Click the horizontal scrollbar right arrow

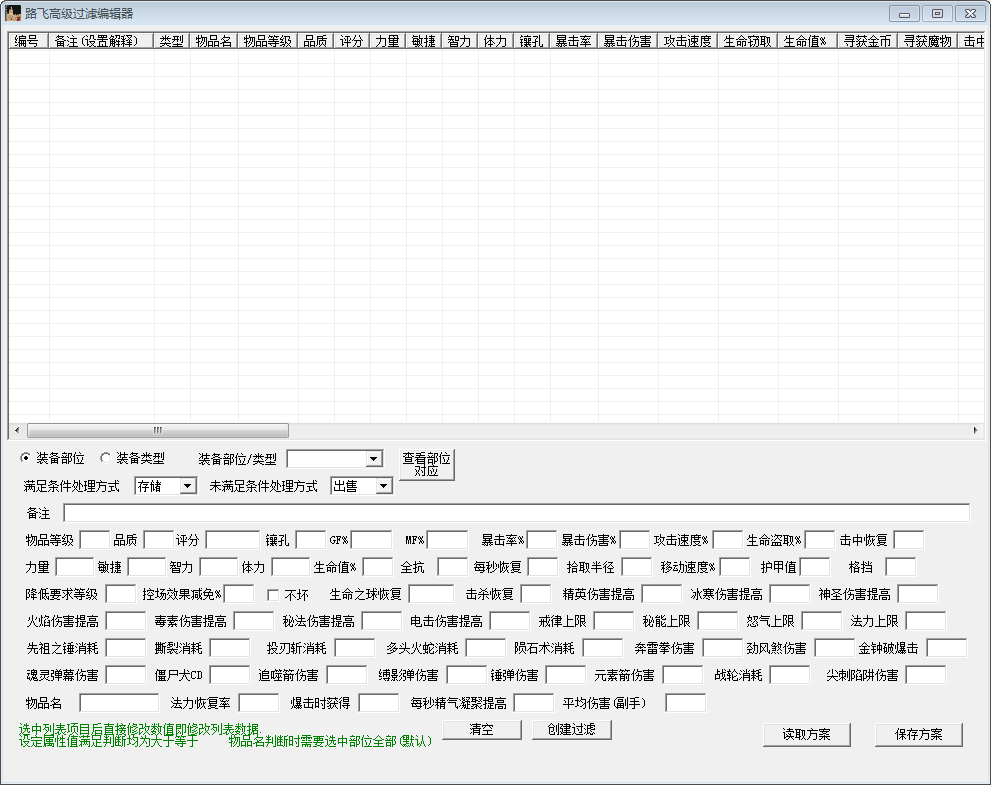pos(975,430)
